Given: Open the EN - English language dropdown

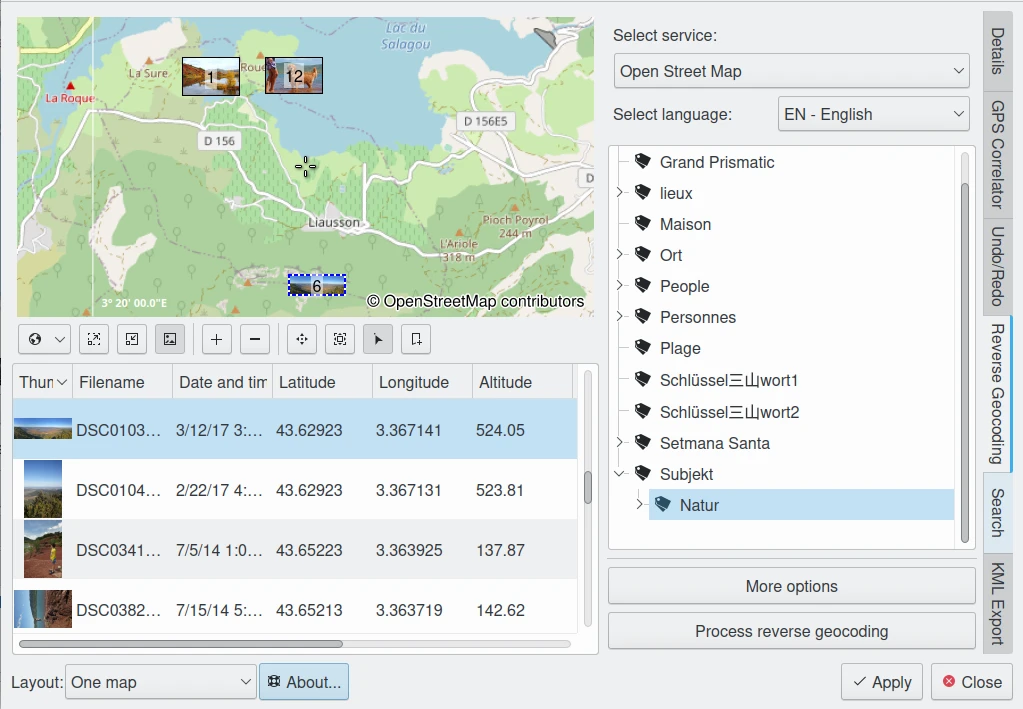Looking at the screenshot, I should [x=873, y=114].
